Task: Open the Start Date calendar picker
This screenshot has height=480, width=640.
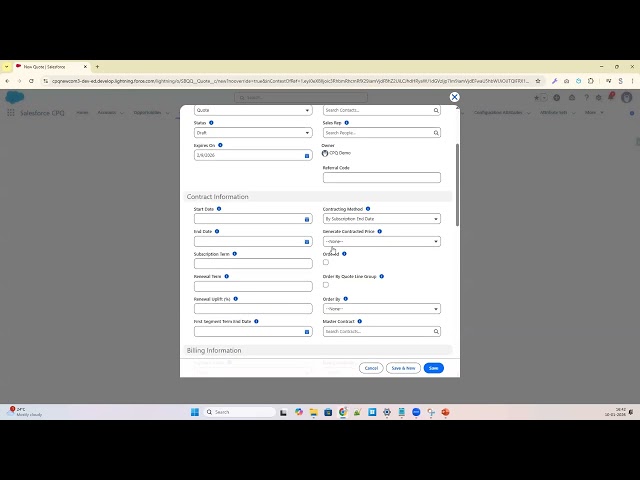Action: click(307, 219)
